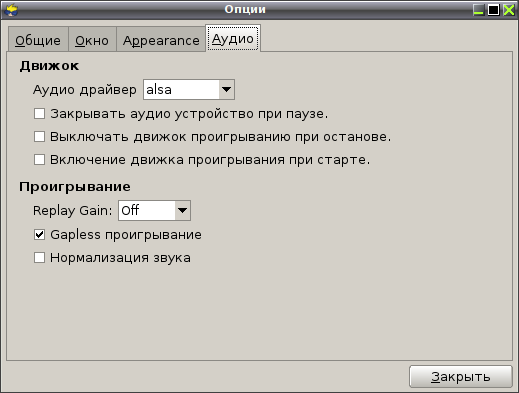Open the Окно tab
Image resolution: width=519 pixels, height=393 pixels.
[x=92, y=40]
